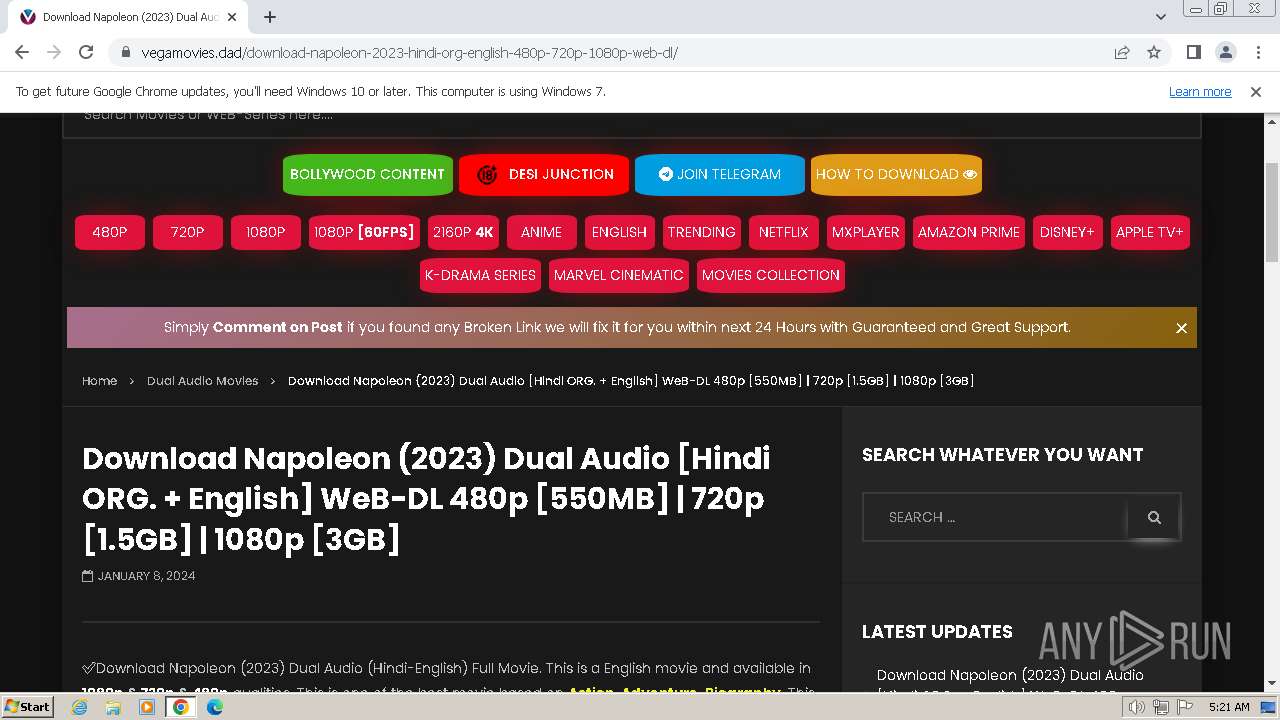Open File Explorer from taskbar

click(x=113, y=707)
